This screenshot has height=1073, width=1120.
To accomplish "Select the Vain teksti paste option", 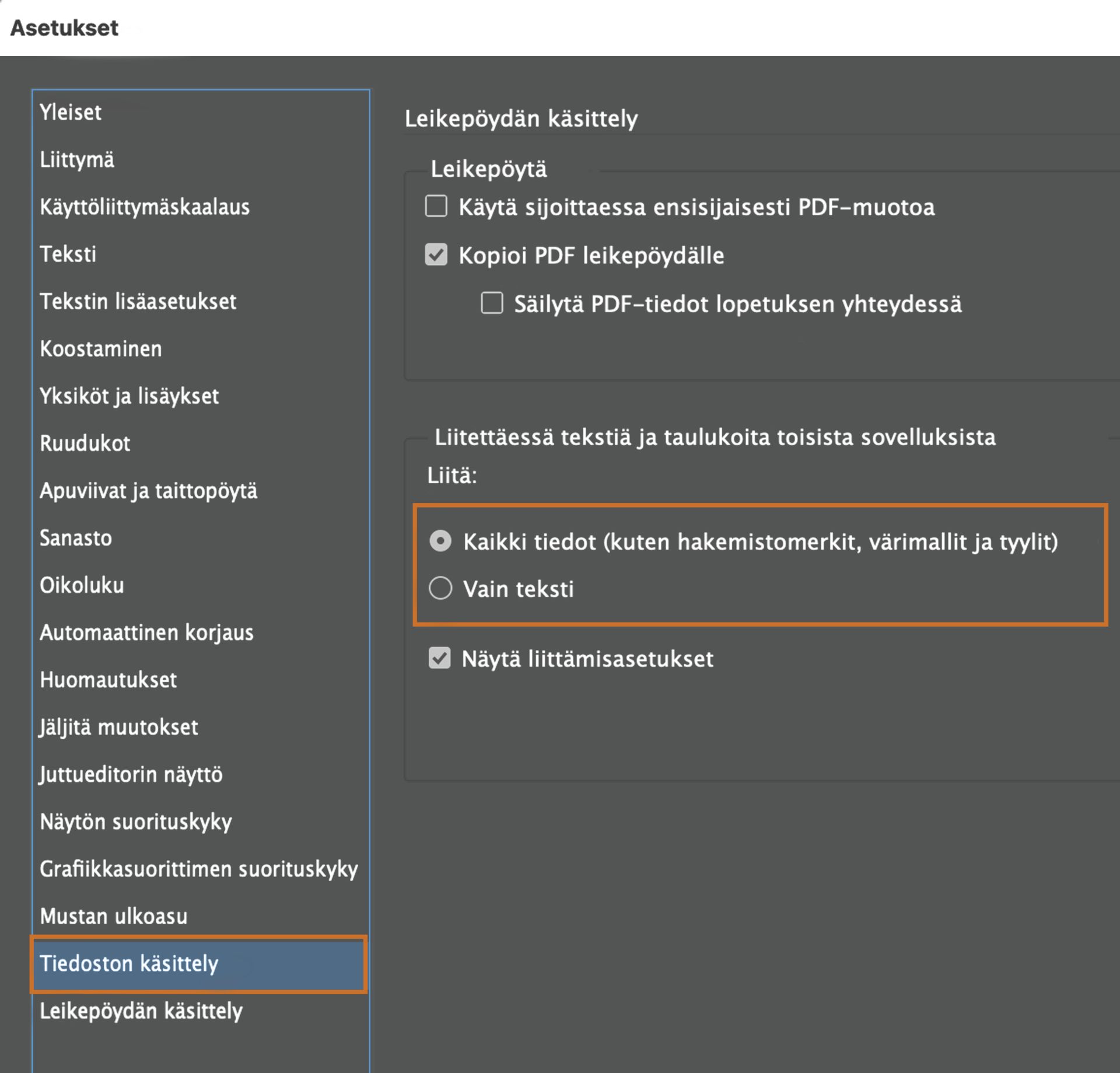I will [x=442, y=589].
